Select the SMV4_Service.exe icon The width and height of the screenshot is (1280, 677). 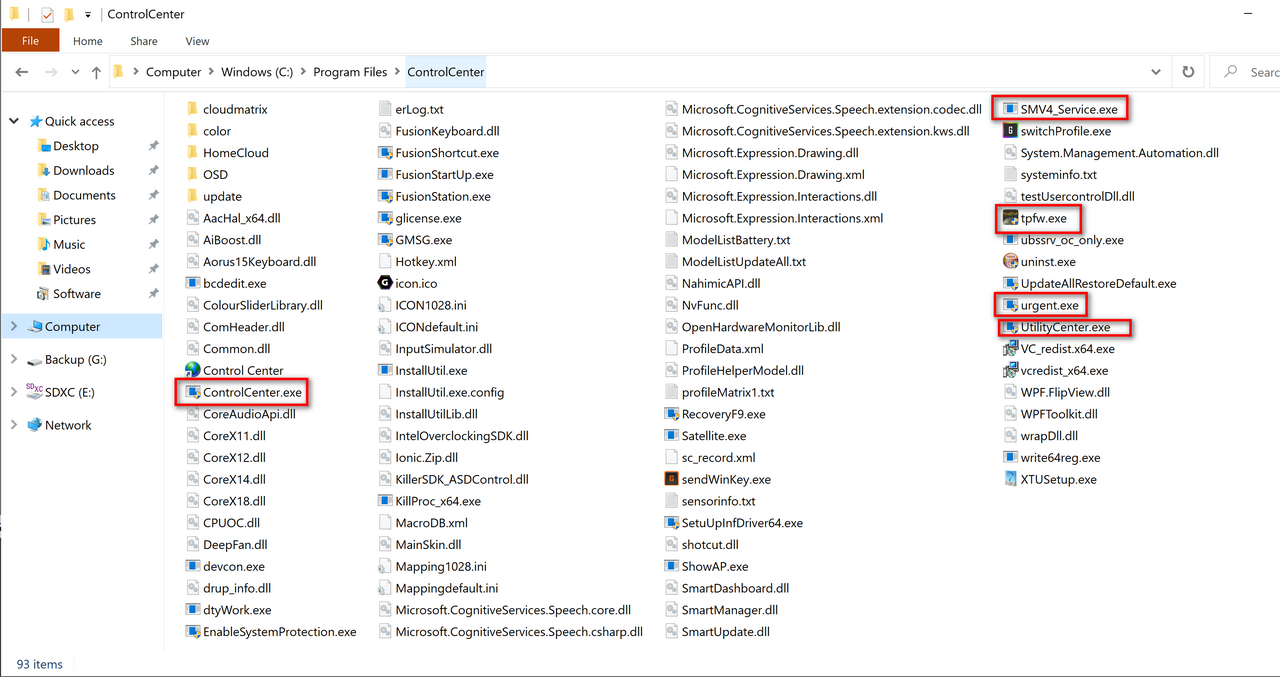(x=1010, y=109)
